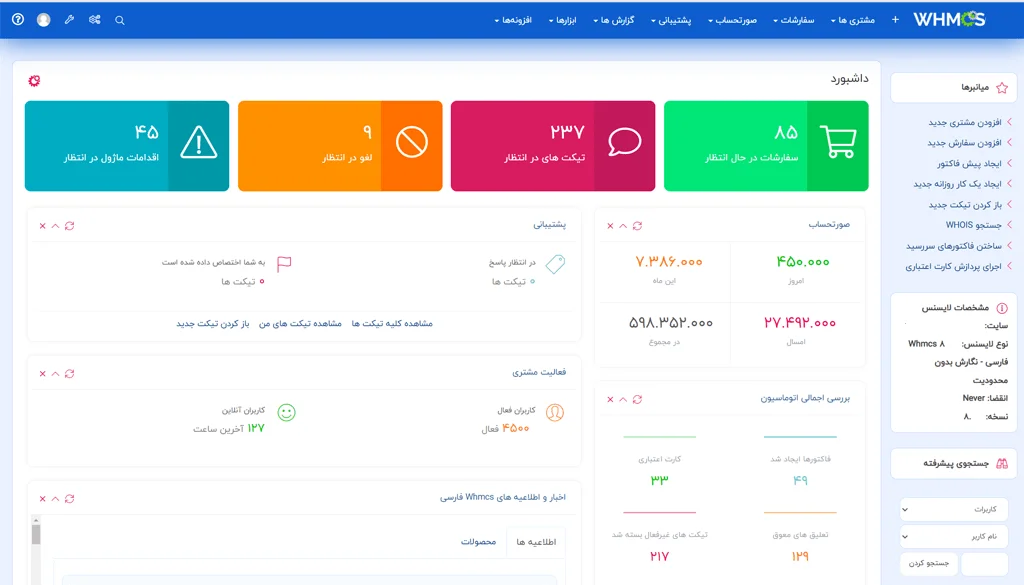Open the مشتری ها menu
Screen dimensions: 1024x585
[852, 20]
